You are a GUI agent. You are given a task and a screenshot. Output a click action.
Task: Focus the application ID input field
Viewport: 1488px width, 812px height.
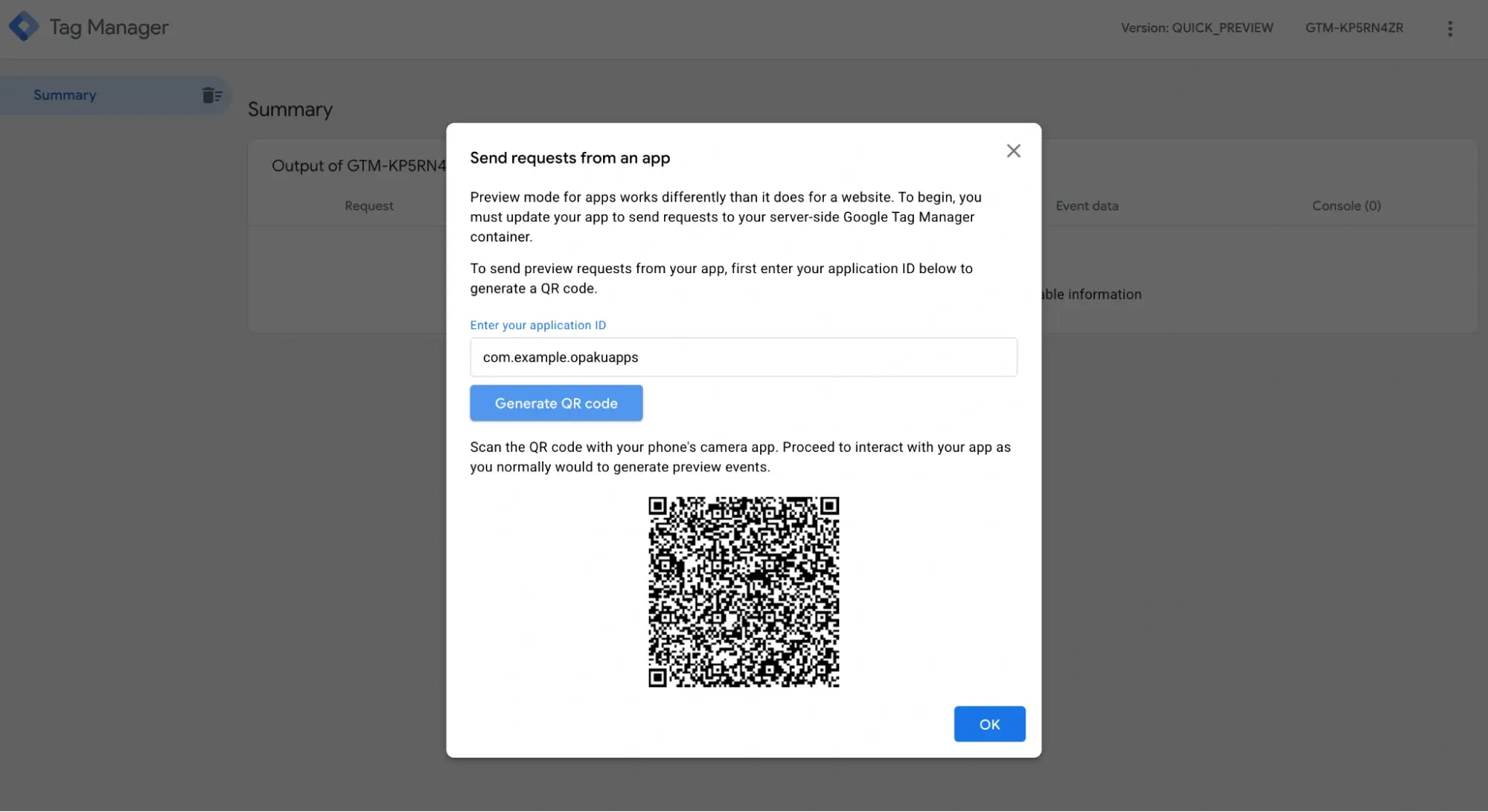[743, 357]
